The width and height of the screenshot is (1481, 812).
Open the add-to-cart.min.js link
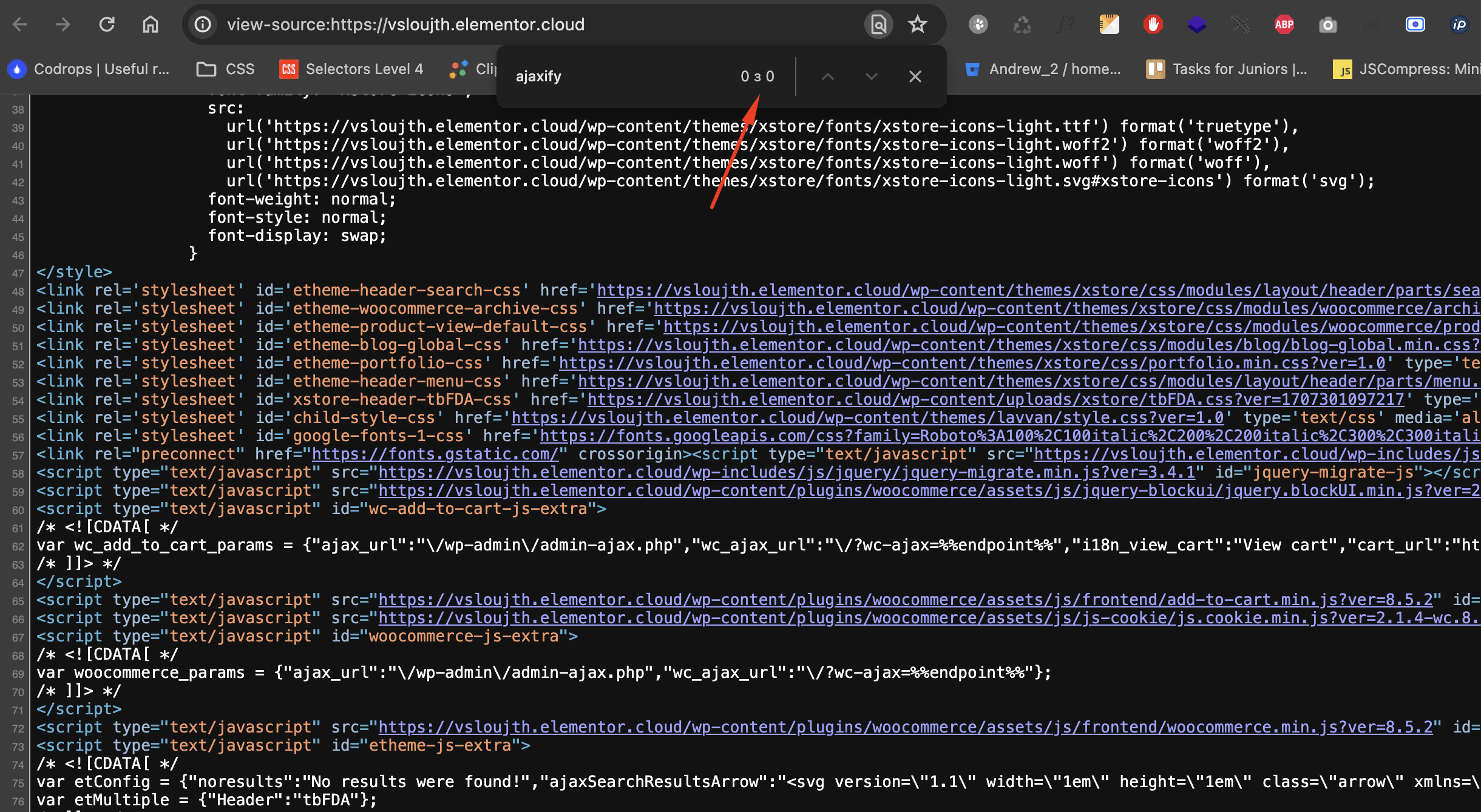906,600
